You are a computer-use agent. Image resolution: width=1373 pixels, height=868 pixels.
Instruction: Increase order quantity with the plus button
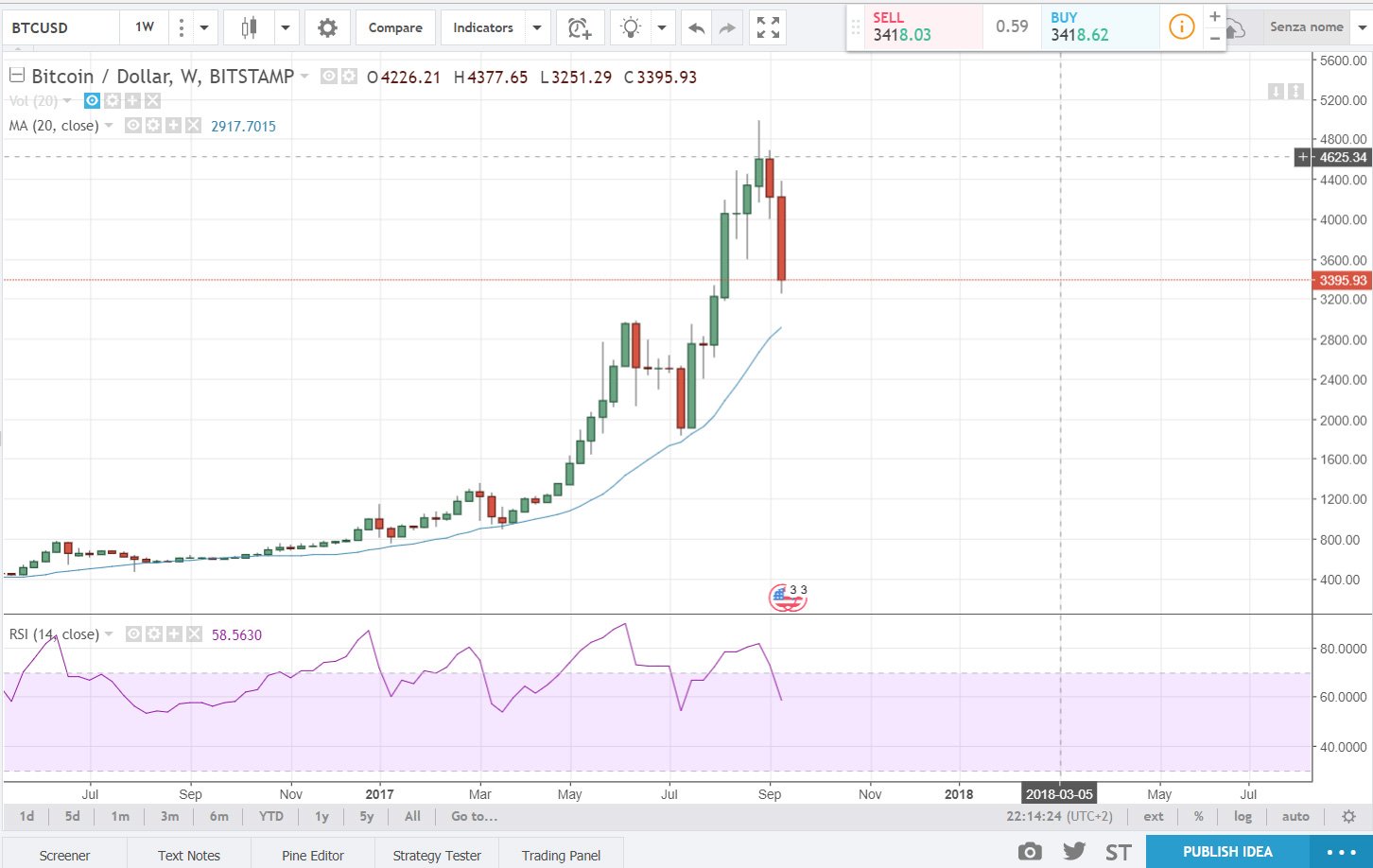pyautogui.click(x=1215, y=16)
